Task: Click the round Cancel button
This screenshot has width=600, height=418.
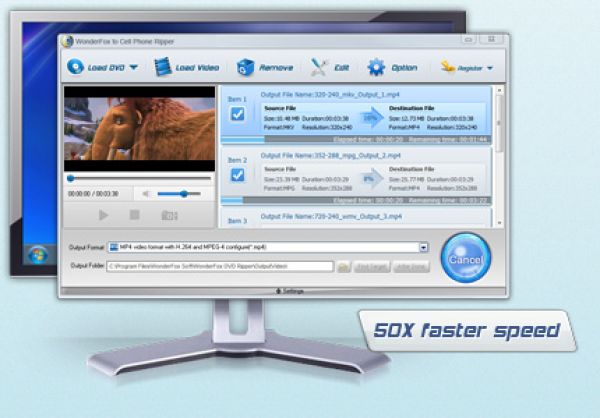Action: pos(465,259)
